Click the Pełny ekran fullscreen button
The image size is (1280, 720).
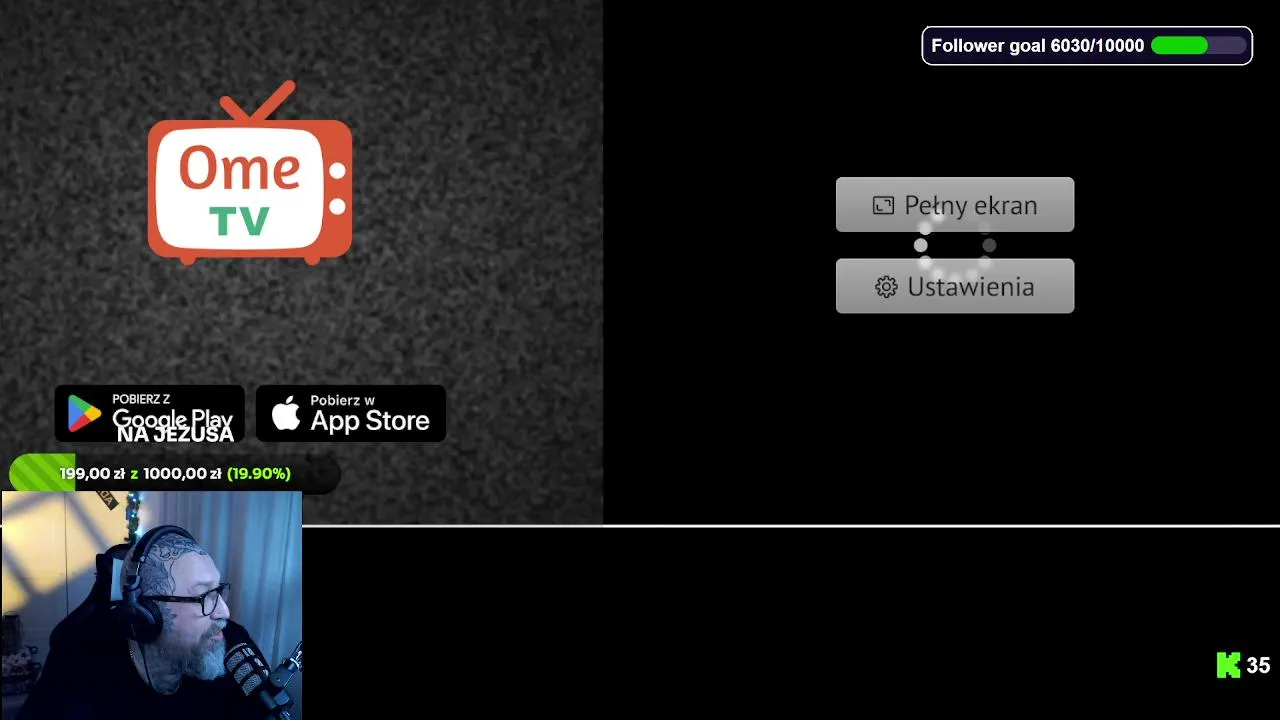pos(955,205)
